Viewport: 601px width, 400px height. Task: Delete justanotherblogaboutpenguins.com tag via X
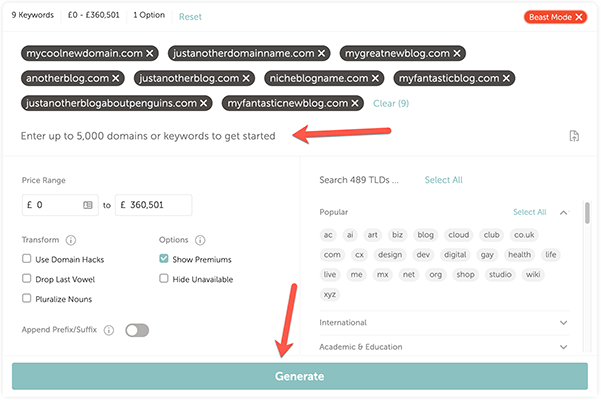pos(204,103)
